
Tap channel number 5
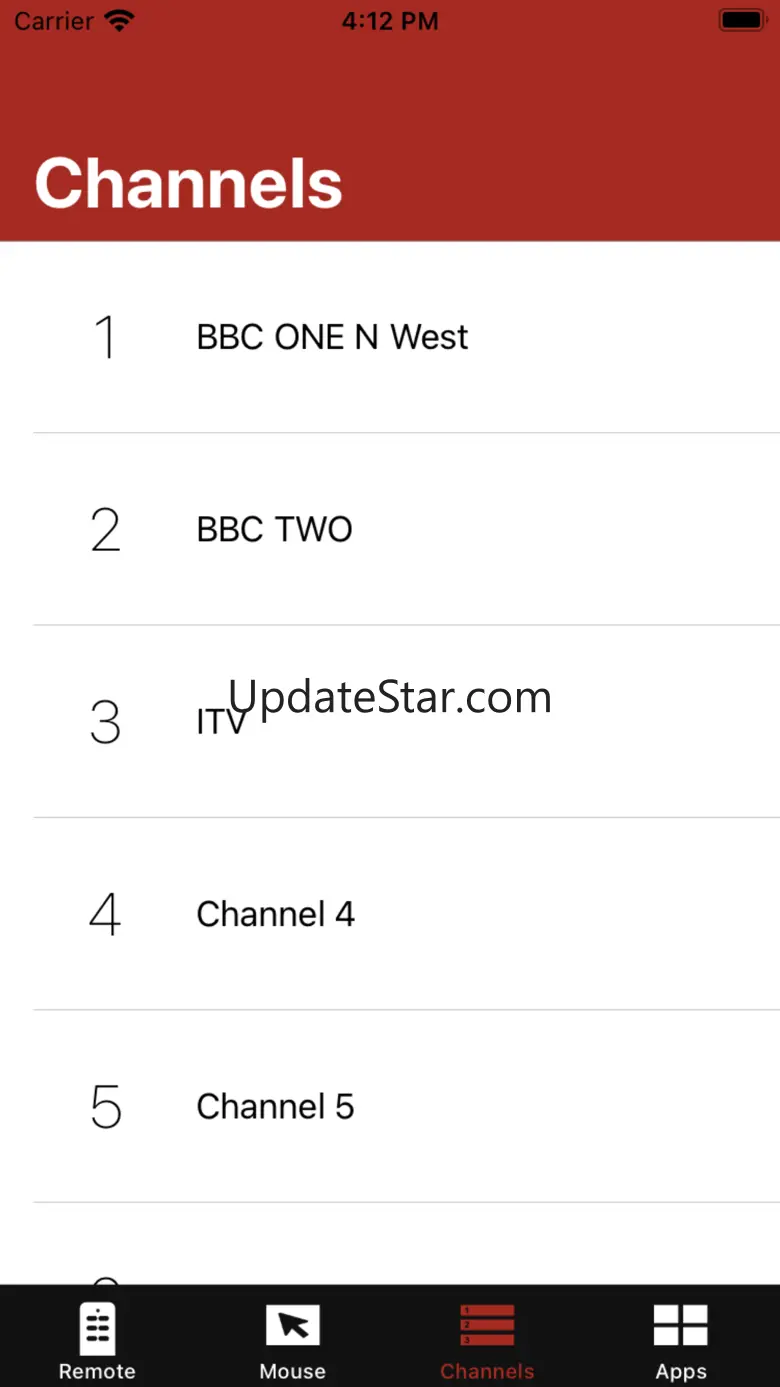point(105,1106)
